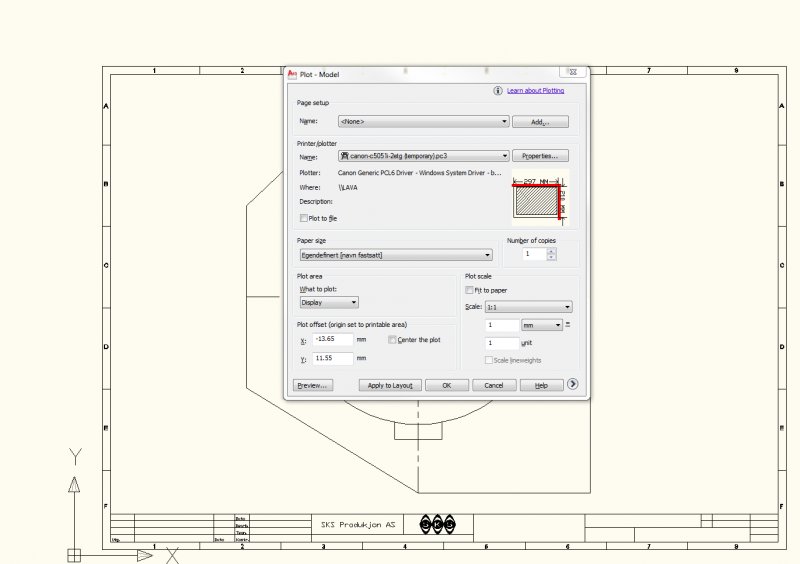Toggle the Scale lineweights checkbox
The width and height of the screenshot is (800, 564).
tap(489, 360)
